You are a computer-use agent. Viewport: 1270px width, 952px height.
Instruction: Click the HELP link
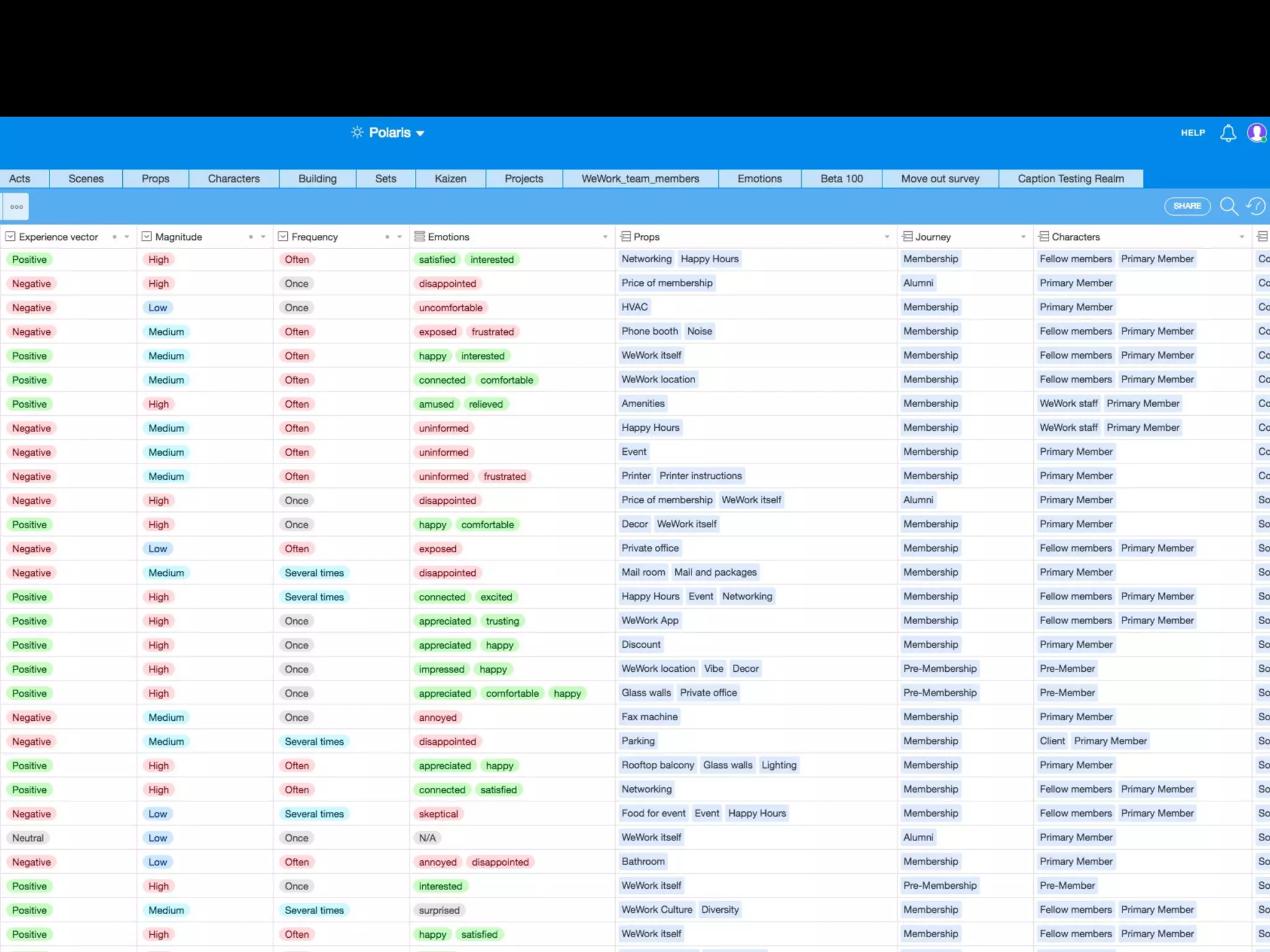coord(1192,133)
